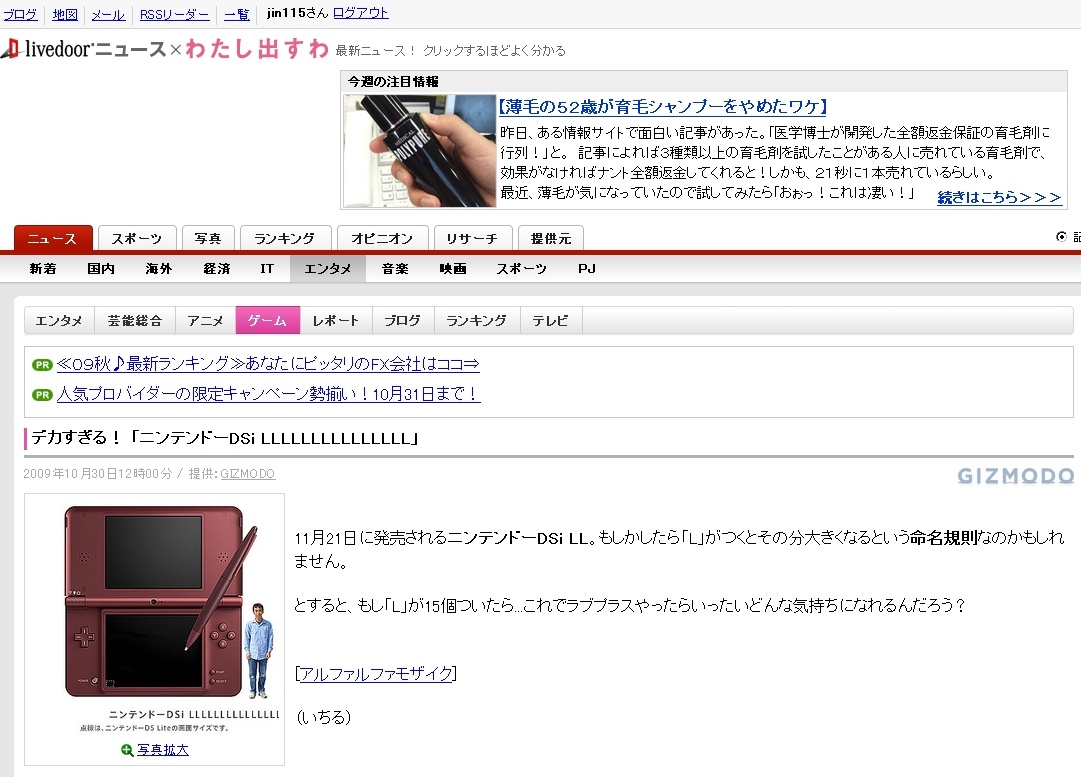Open 新着 in the category bar
Screen dimensions: 1081x777
coord(43,269)
